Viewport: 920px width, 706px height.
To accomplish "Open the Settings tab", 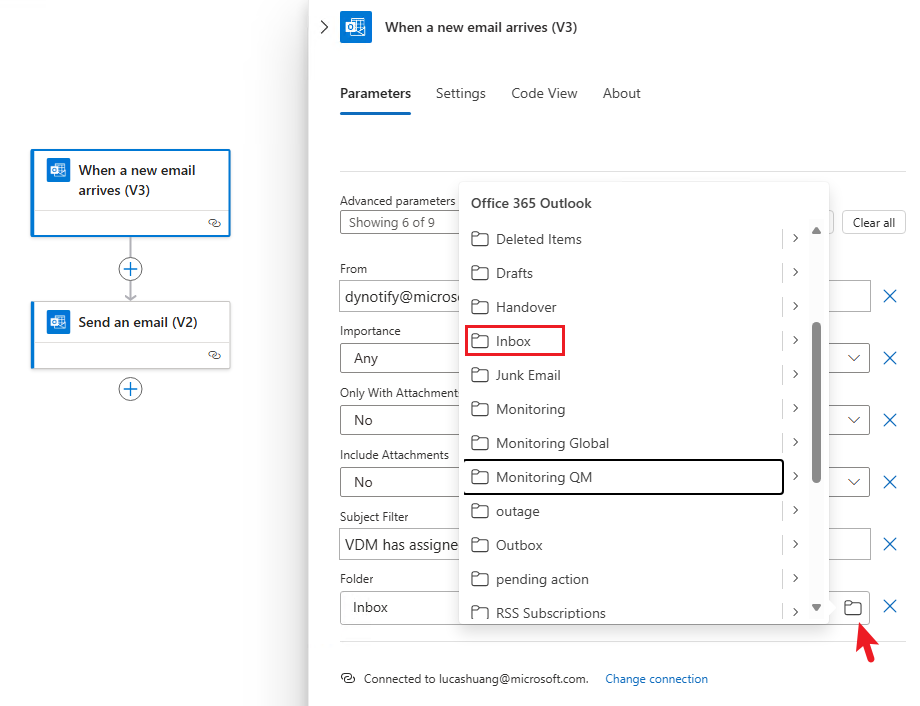I will [x=461, y=93].
